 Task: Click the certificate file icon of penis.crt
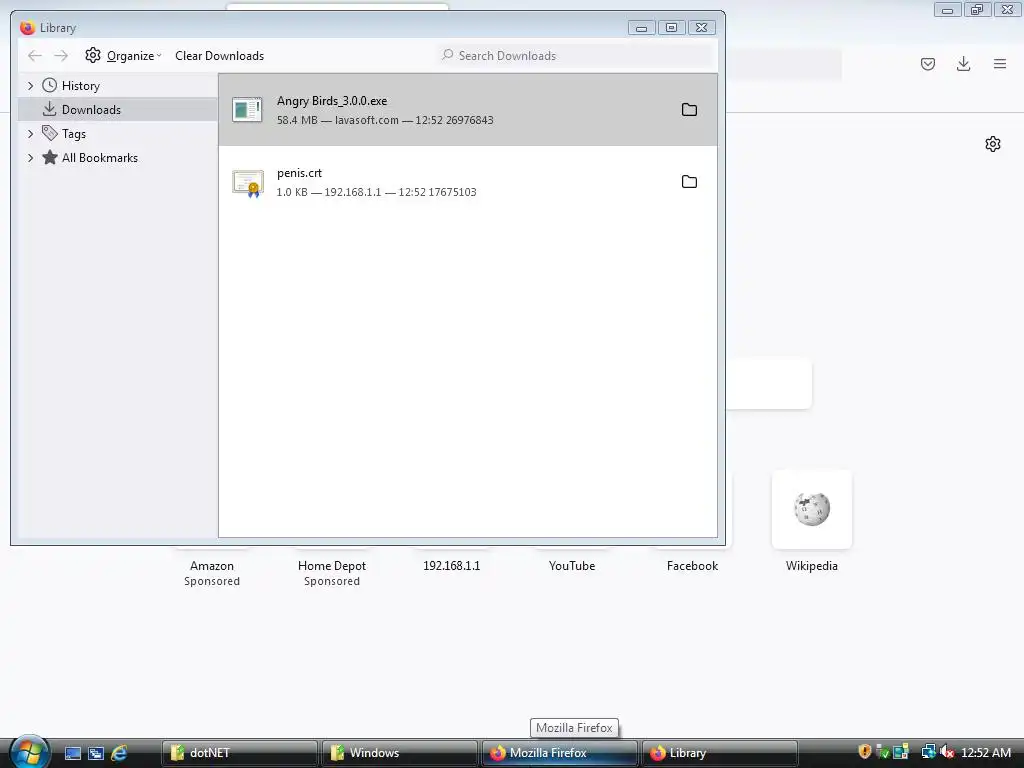pos(248,183)
